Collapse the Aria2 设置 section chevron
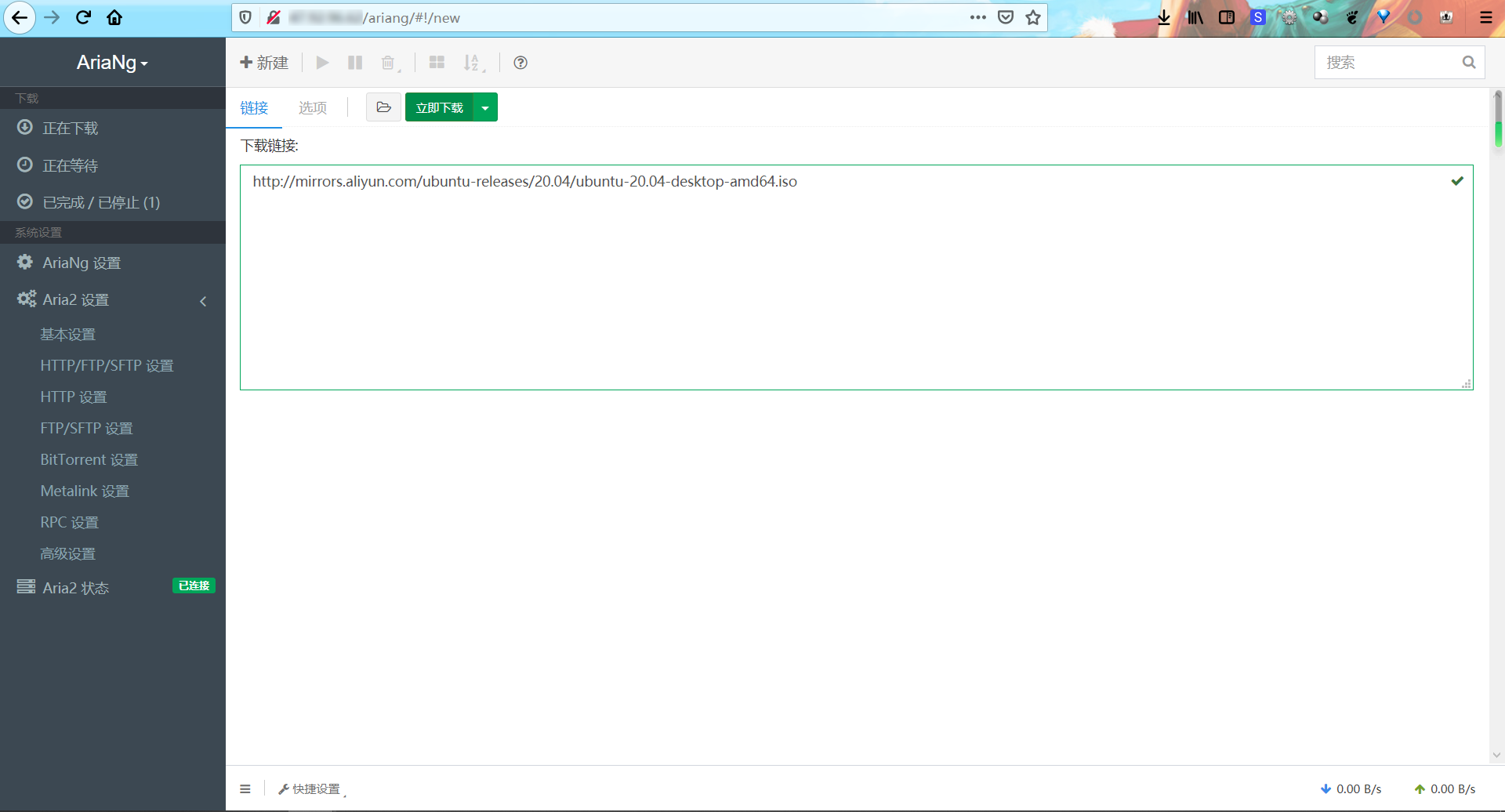This screenshot has width=1505, height=812. point(203,301)
